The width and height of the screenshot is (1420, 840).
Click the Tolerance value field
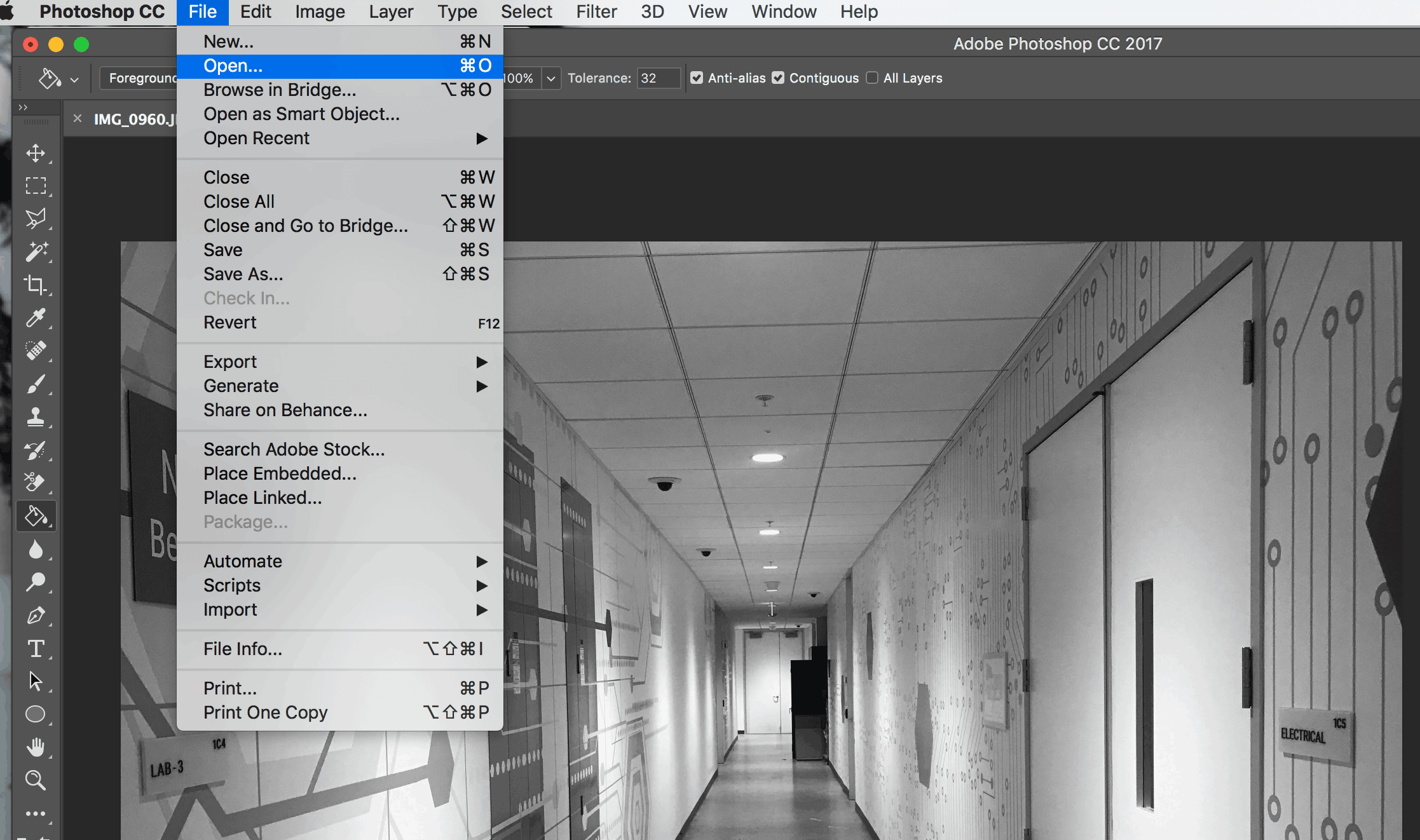(658, 78)
